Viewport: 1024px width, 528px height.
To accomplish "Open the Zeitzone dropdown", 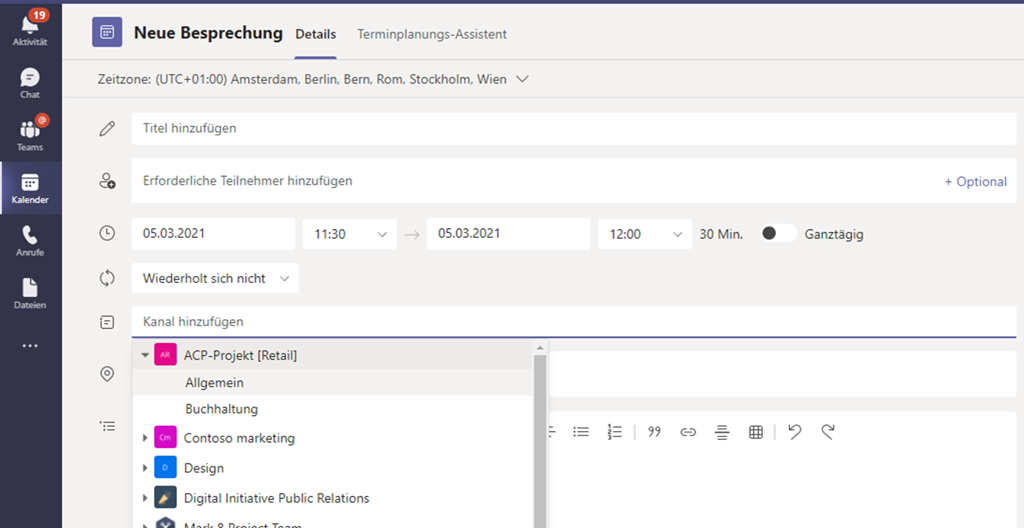I will 522,79.
